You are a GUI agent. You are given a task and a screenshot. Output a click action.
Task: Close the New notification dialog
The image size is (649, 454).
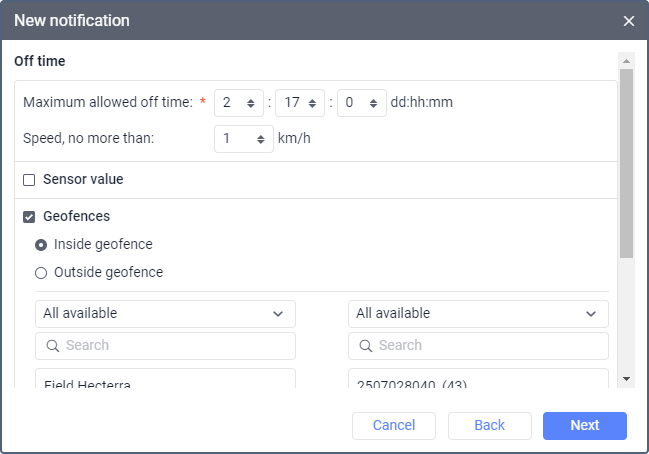coord(629,21)
